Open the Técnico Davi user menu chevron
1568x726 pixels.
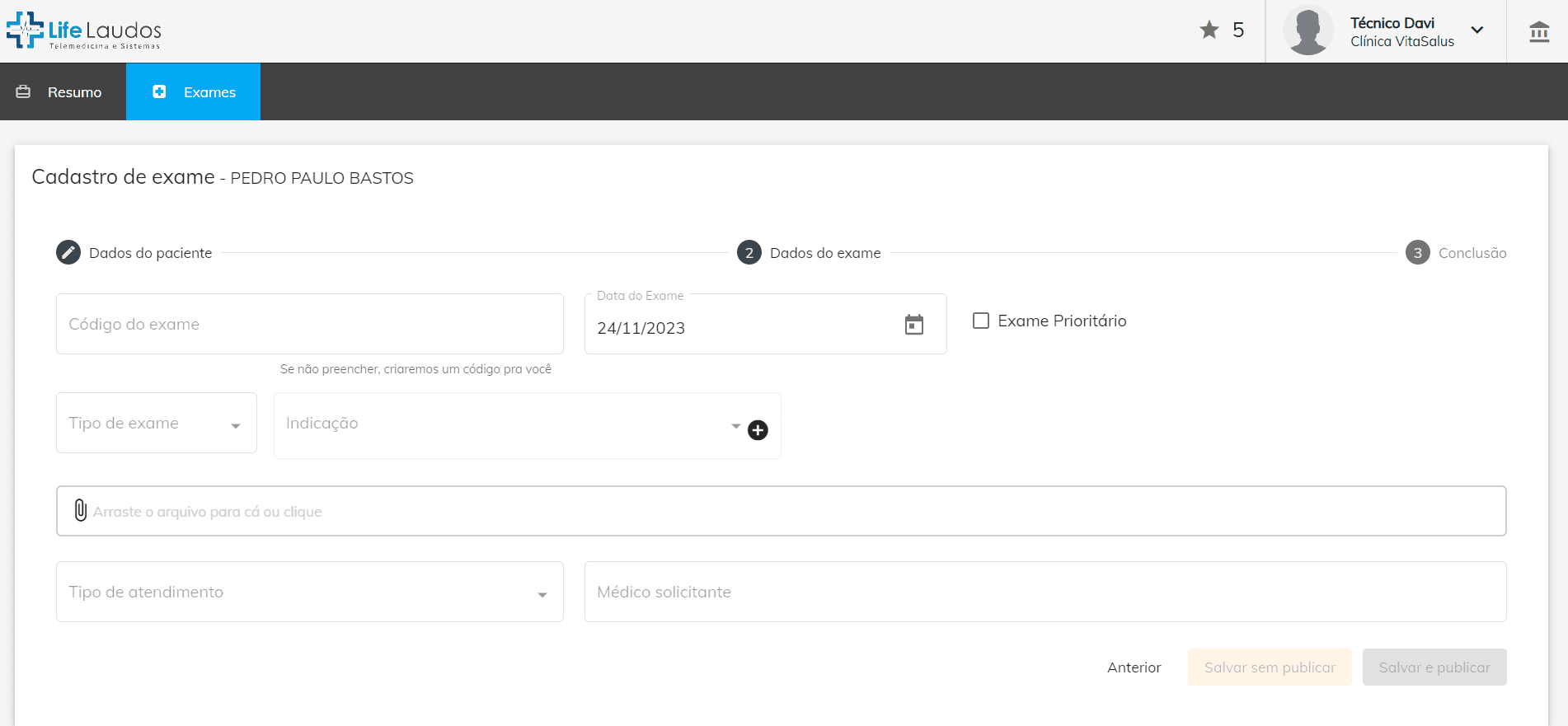1477,30
